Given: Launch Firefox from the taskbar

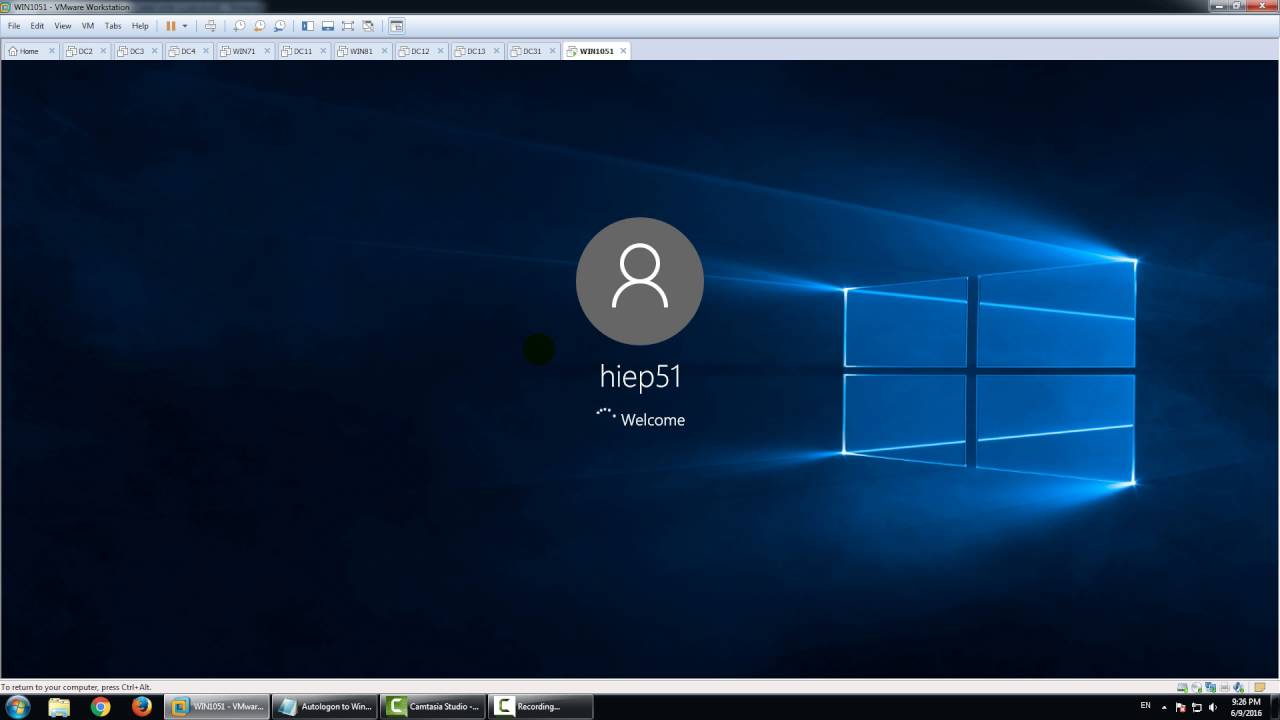Looking at the screenshot, I should point(141,706).
